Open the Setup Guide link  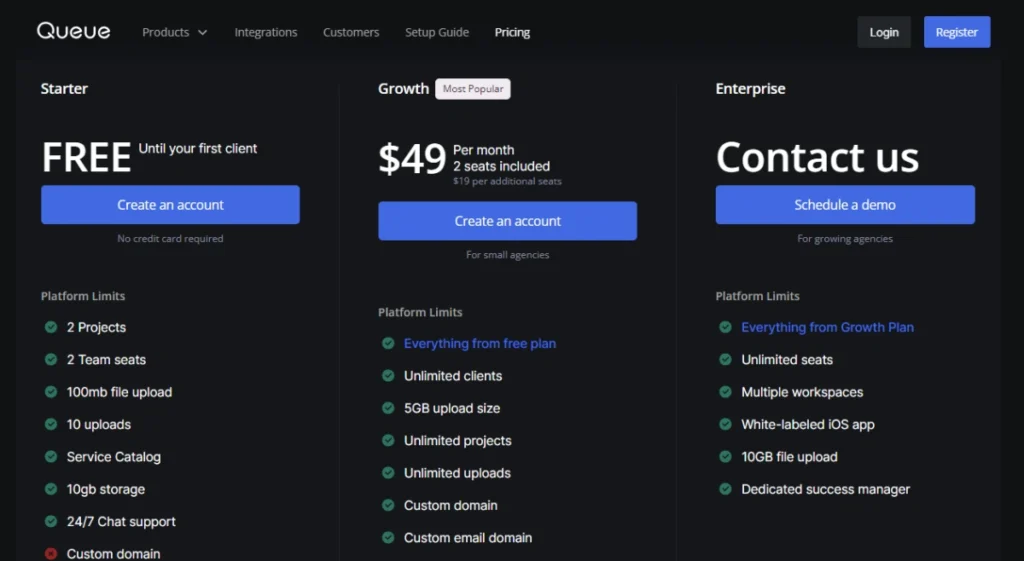pos(437,32)
